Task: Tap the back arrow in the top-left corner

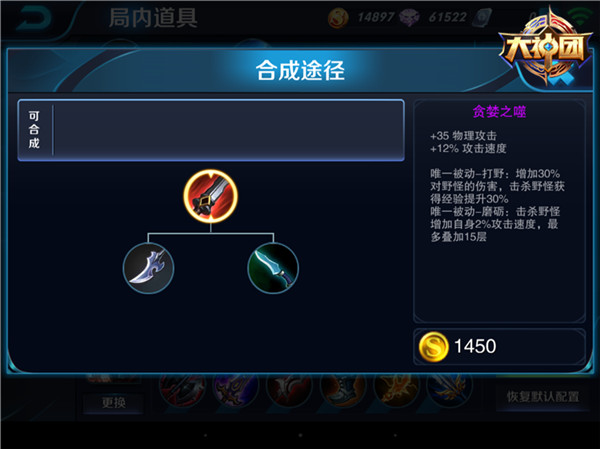Action: coord(34,19)
